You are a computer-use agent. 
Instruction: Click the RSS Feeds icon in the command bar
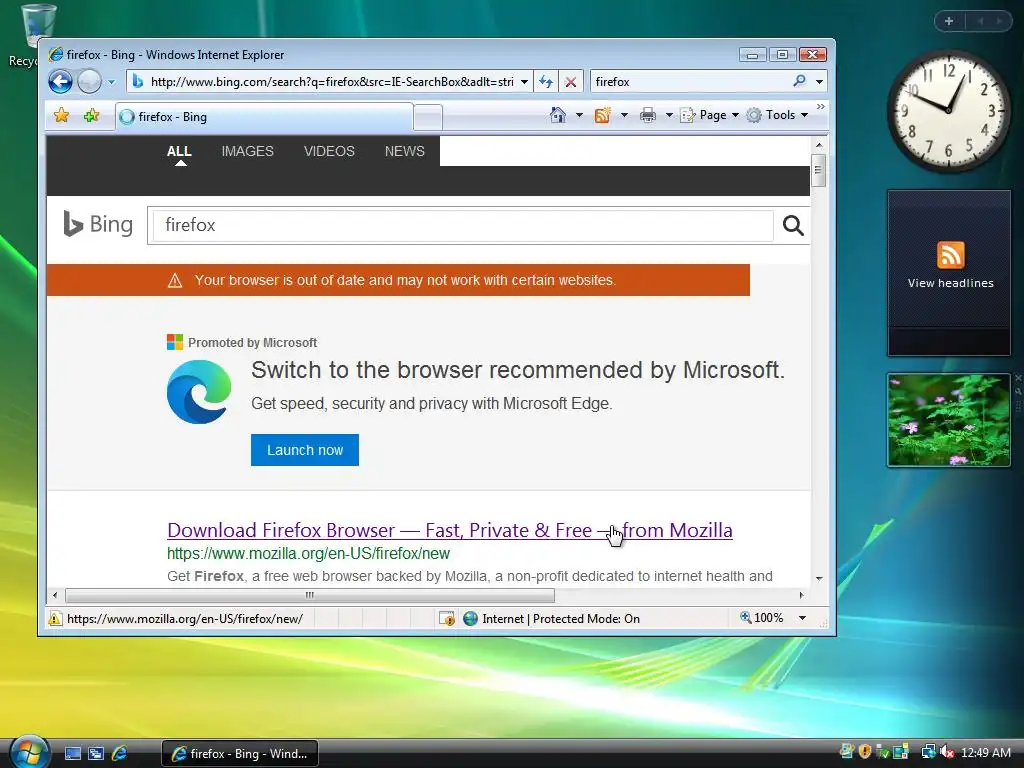click(602, 115)
